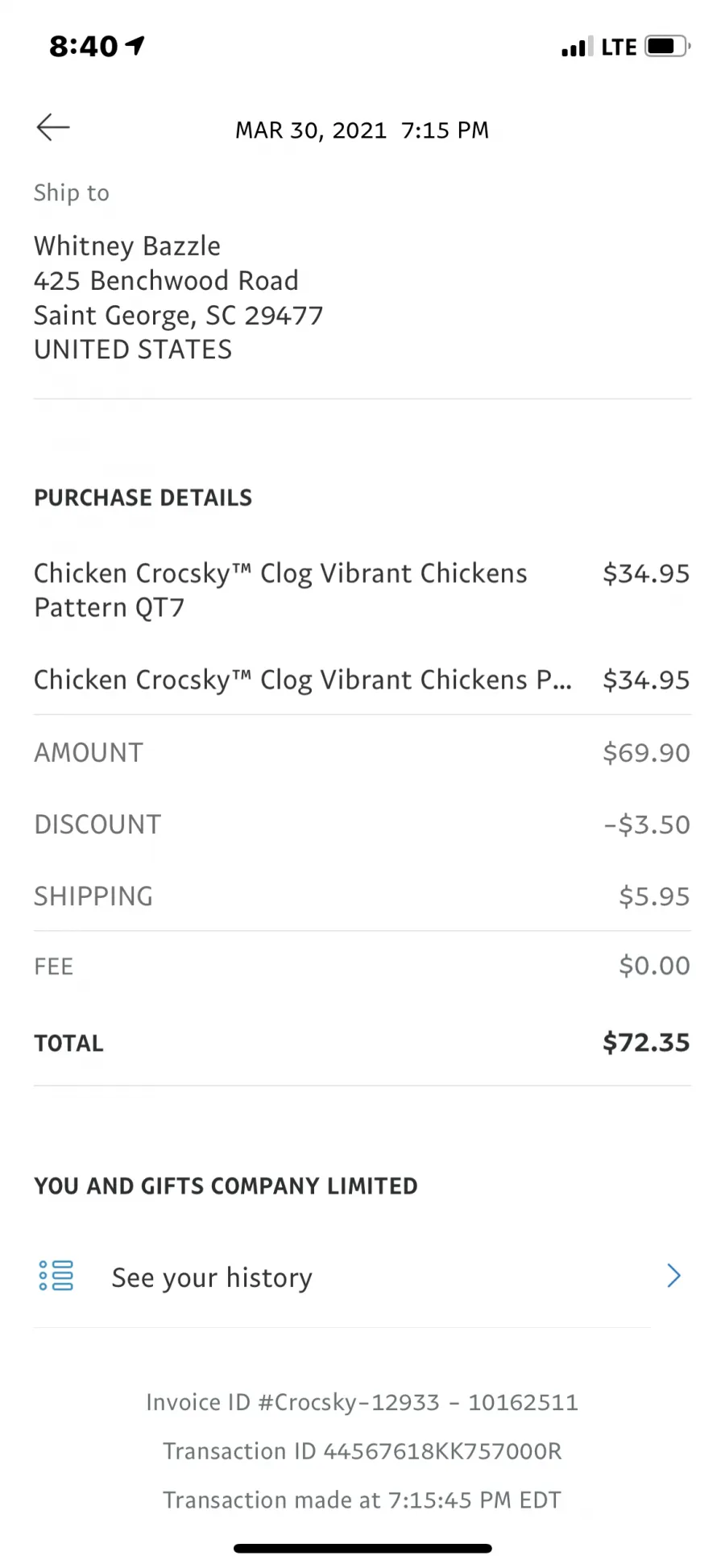Tap the cellular signal bars icon
The image size is (725, 1568).
(x=577, y=47)
